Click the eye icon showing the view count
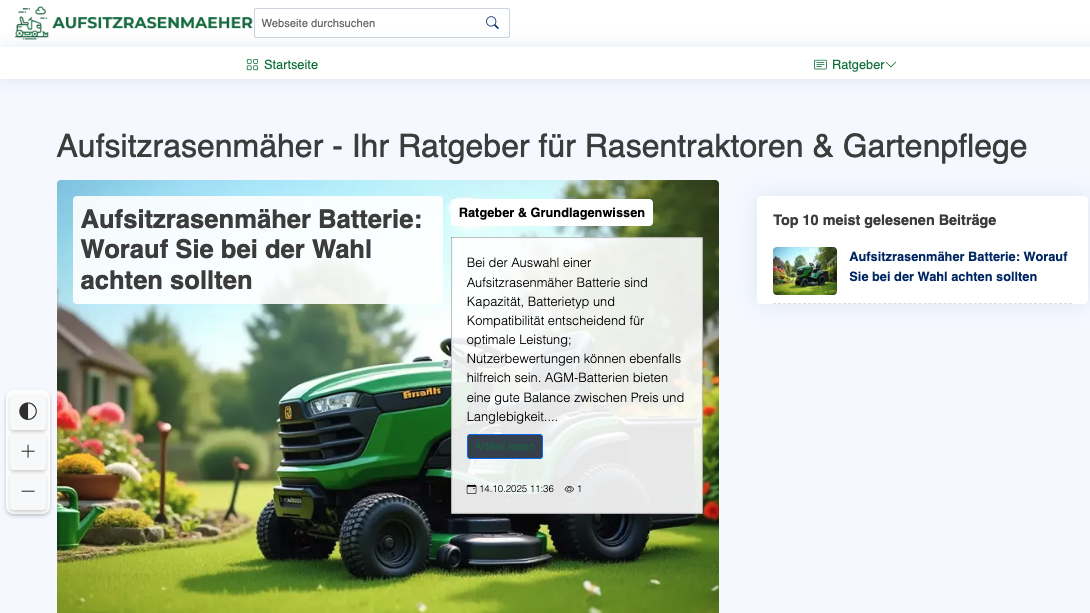Viewport: 1090px width, 613px height. [569, 488]
